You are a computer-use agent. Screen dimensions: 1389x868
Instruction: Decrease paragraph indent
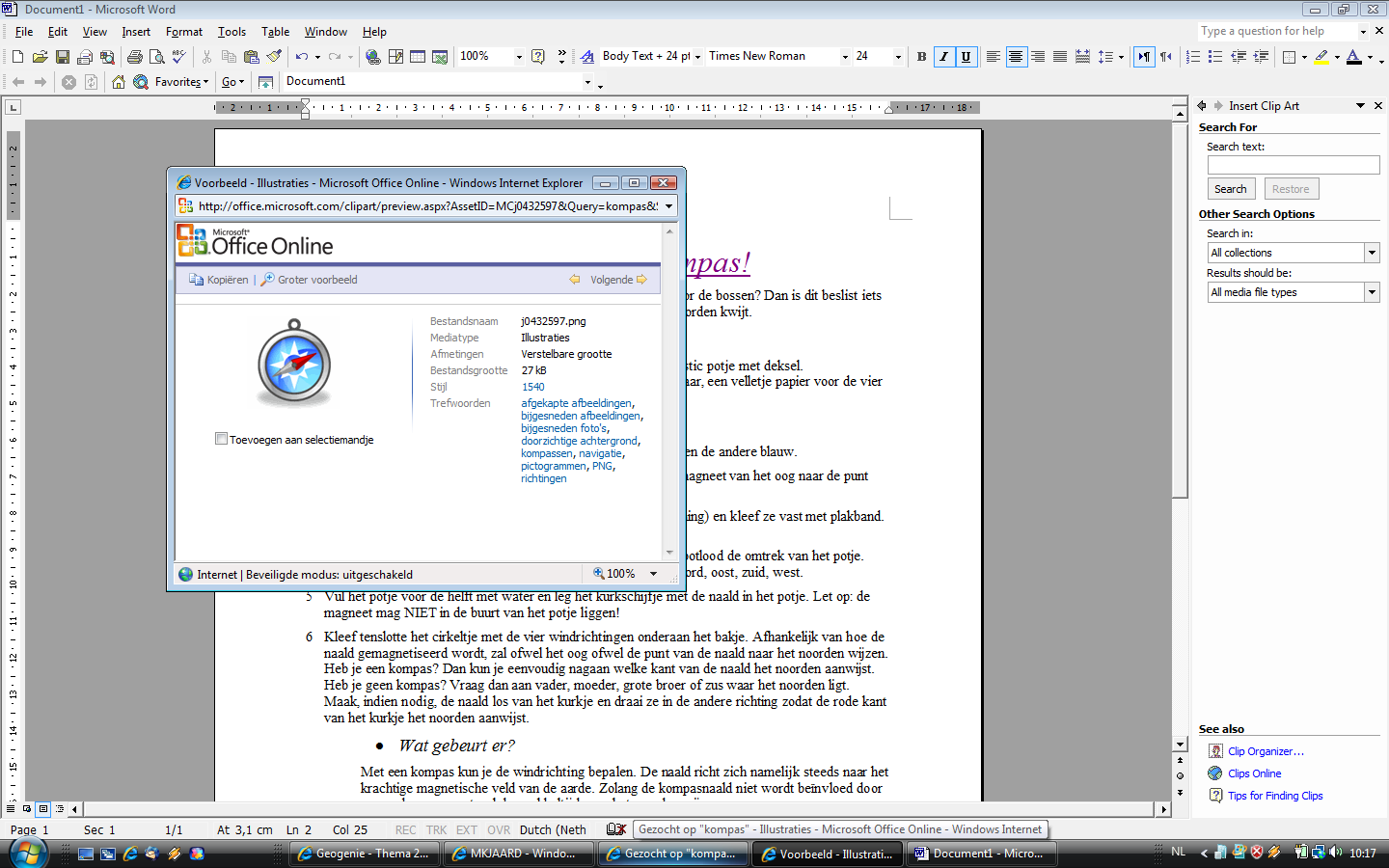tap(1239, 57)
